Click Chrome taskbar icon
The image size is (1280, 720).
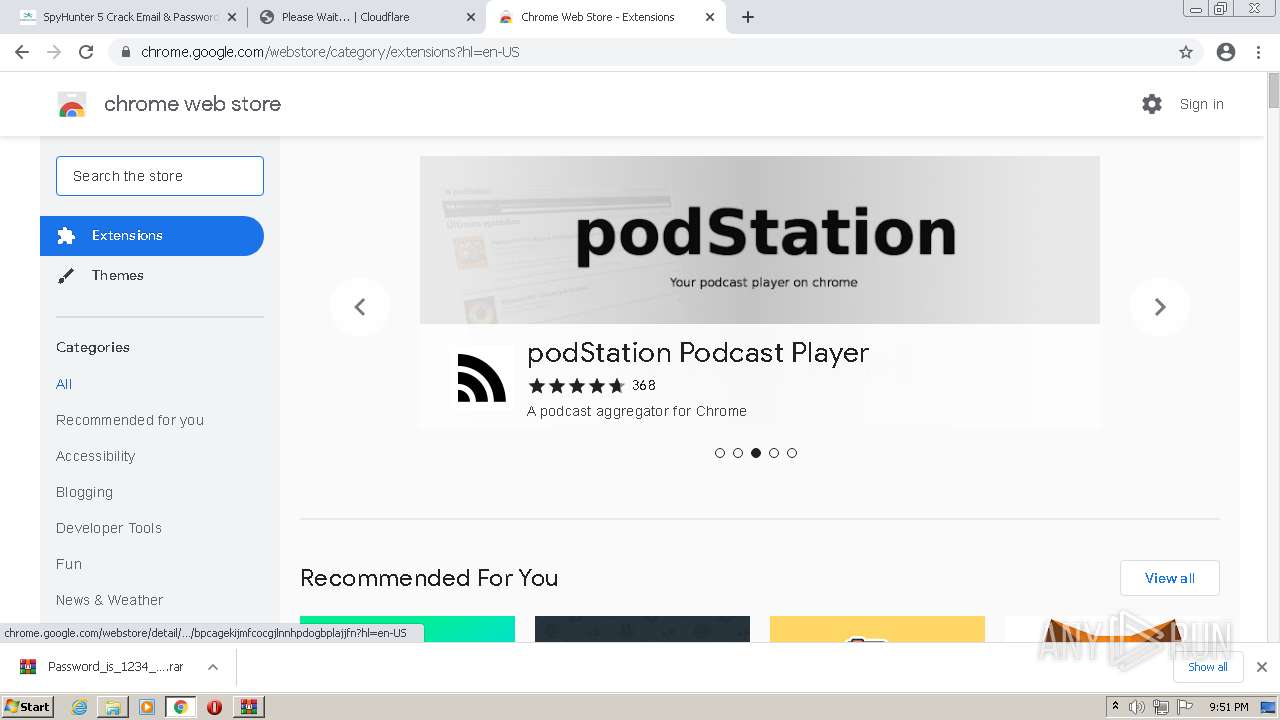[x=181, y=707]
